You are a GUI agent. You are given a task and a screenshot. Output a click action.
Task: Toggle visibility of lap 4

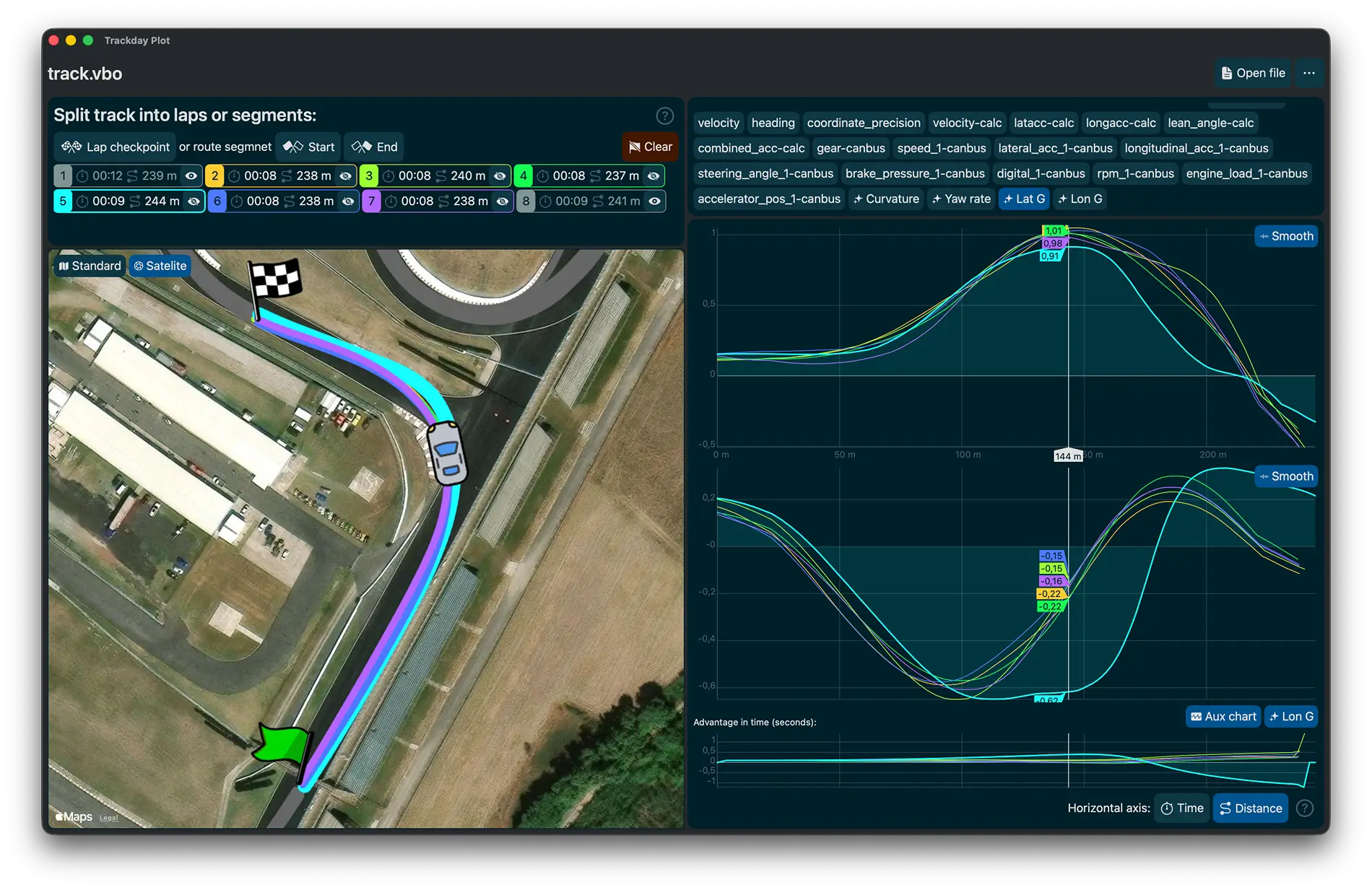pyautogui.click(x=654, y=175)
